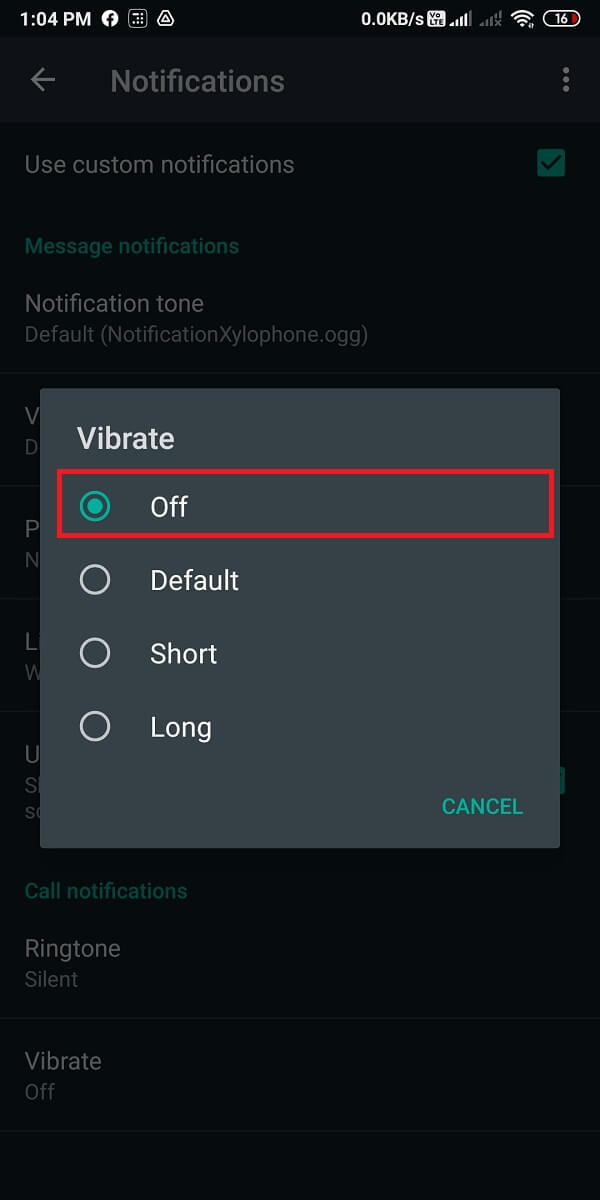Tap the Notifications screen title
The image size is (600, 1200).
(197, 81)
